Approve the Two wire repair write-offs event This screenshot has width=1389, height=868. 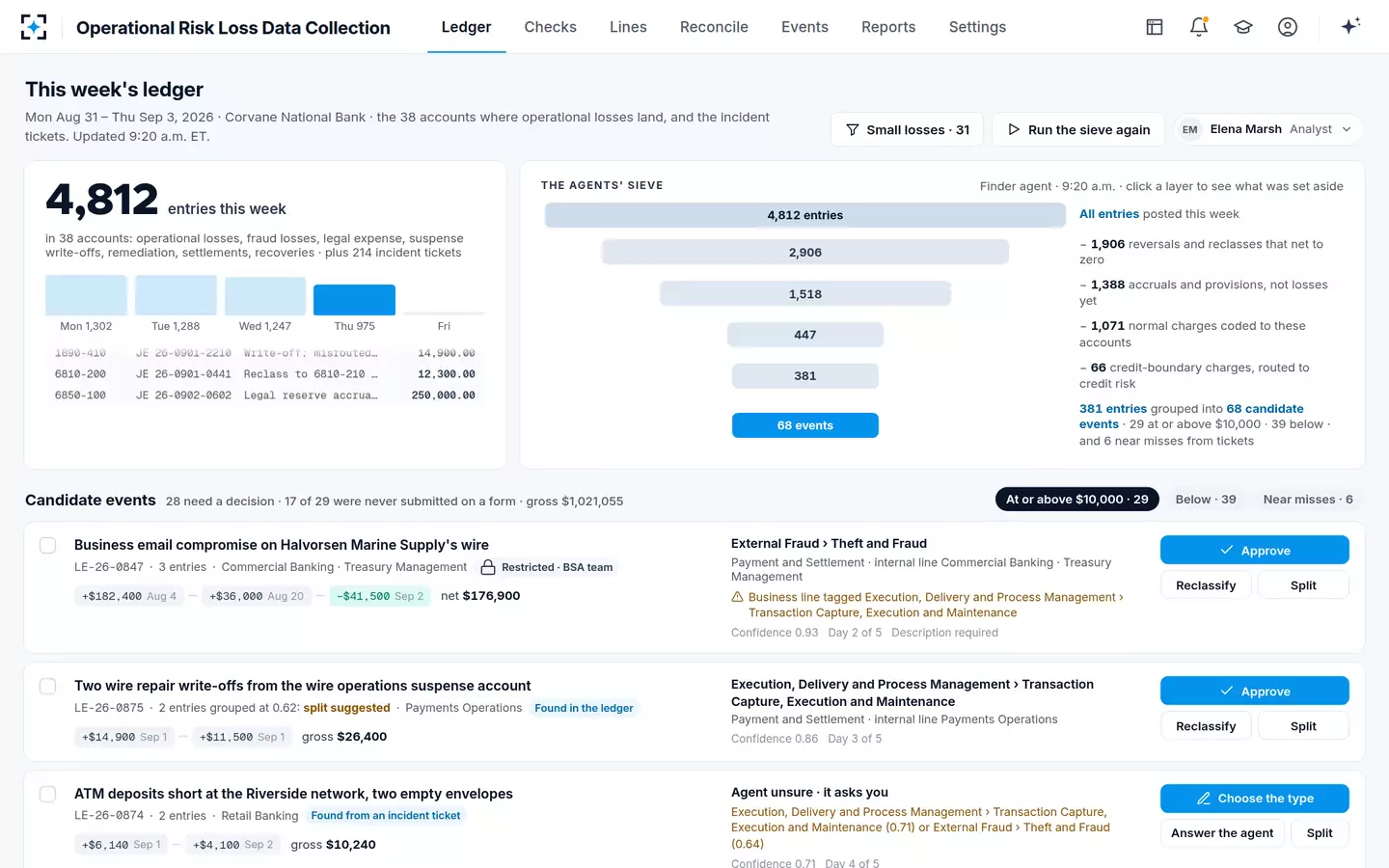click(1255, 691)
